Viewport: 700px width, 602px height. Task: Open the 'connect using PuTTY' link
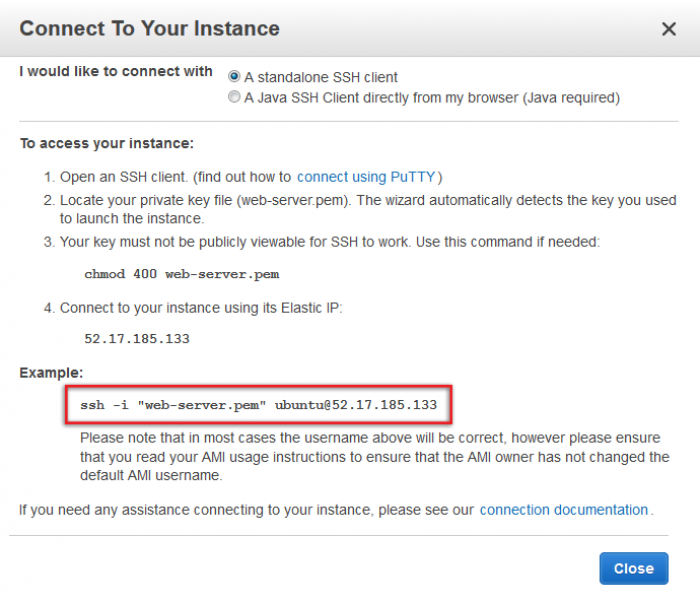(366, 177)
